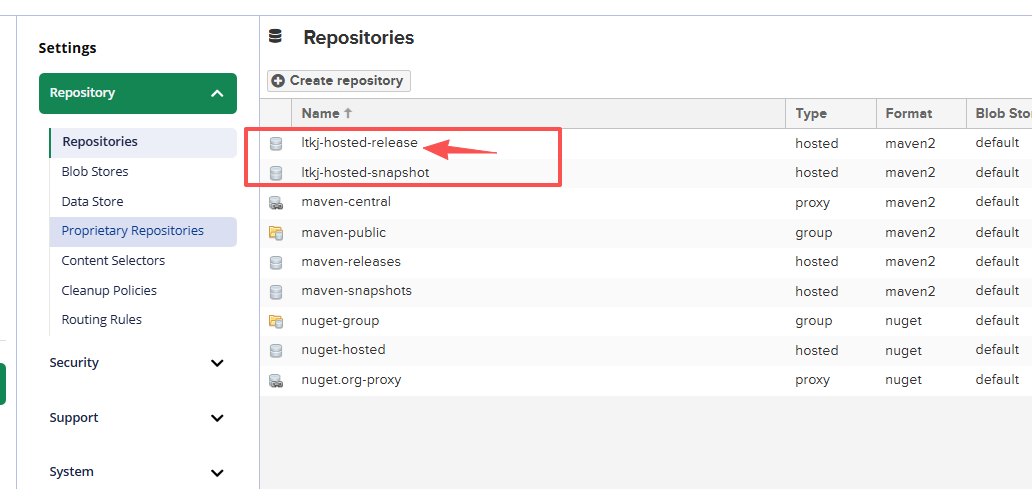Screen dimensions: 1032x489
Task: Sort by the Blob Store column header
Action: click(x=999, y=114)
